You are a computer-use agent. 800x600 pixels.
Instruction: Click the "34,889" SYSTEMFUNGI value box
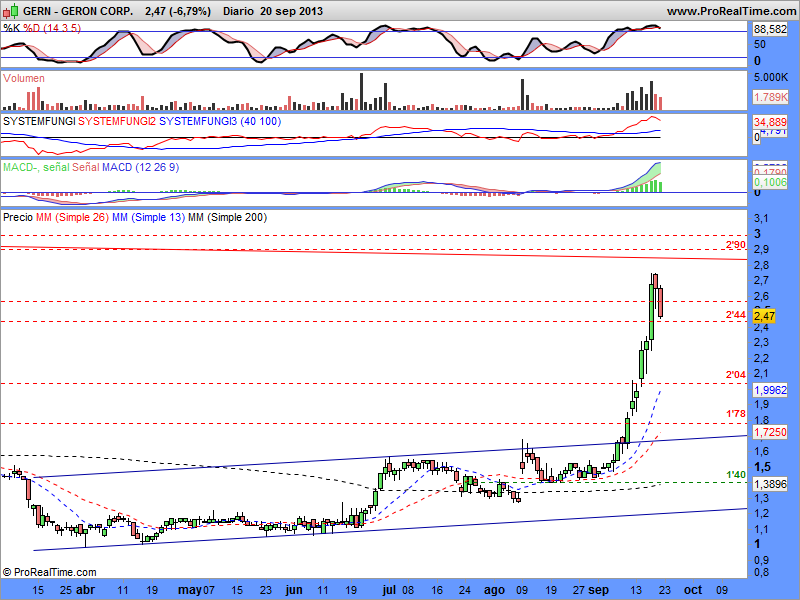pyautogui.click(x=770, y=122)
